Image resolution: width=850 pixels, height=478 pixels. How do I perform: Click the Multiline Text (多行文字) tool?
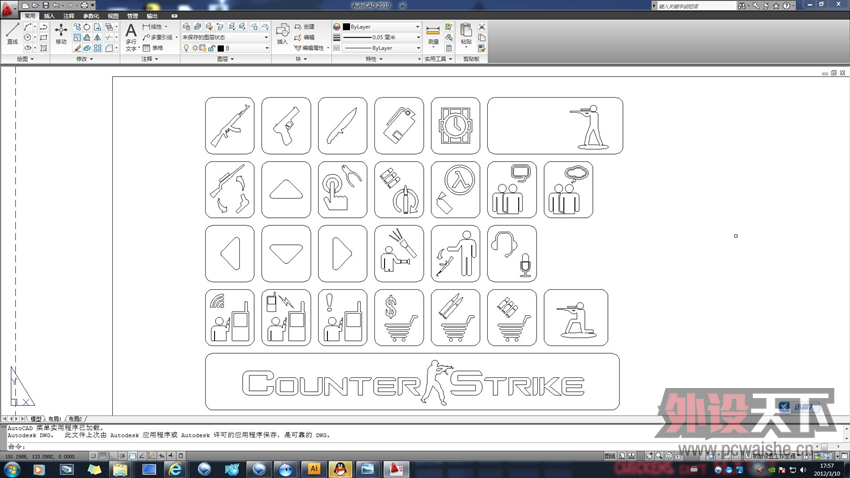[x=131, y=37]
